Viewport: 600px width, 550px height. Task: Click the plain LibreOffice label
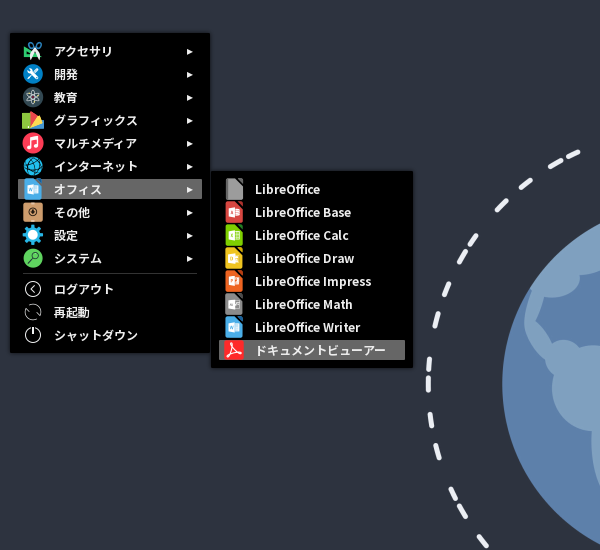pos(287,189)
